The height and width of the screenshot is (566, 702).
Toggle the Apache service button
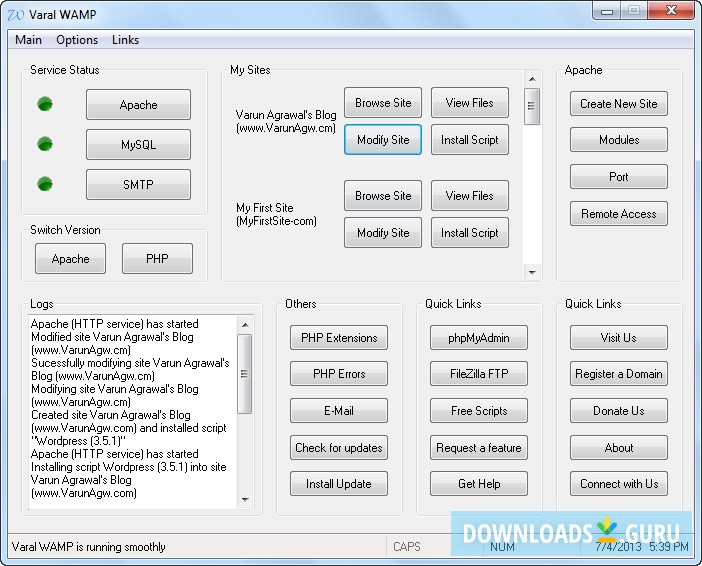tap(138, 104)
